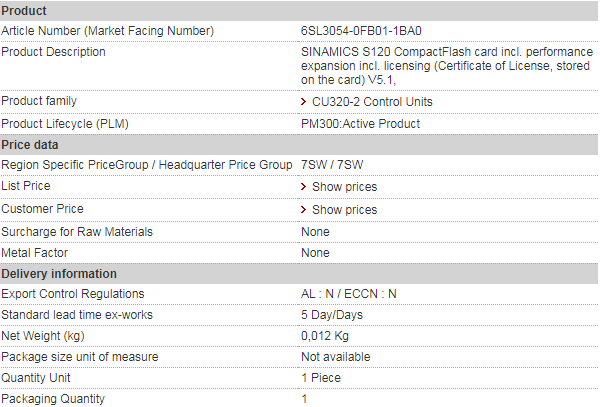The image size is (600, 407).
Task: Click the 0,012 Kg net weight value
Action: pos(325,336)
